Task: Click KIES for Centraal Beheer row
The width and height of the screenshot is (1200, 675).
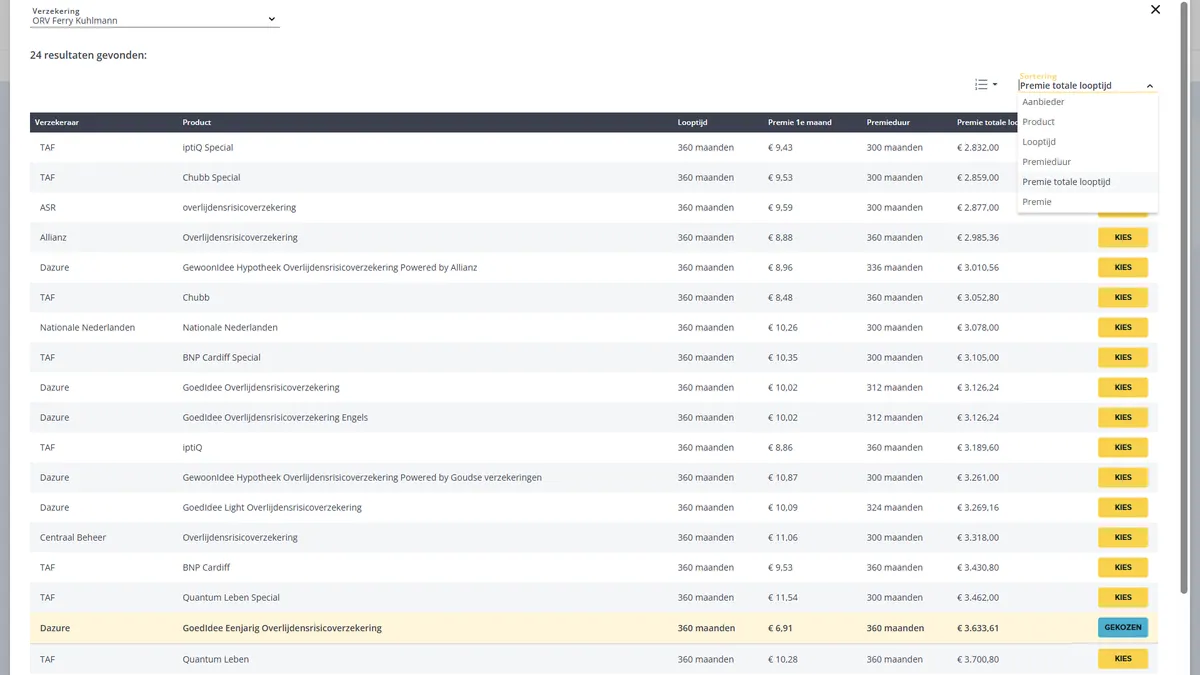Action: pyautogui.click(x=1123, y=538)
